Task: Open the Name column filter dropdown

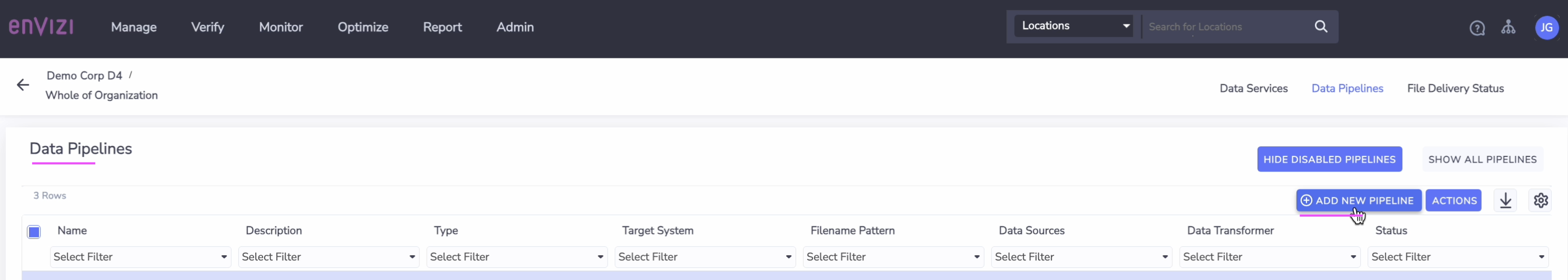Action: [x=140, y=257]
